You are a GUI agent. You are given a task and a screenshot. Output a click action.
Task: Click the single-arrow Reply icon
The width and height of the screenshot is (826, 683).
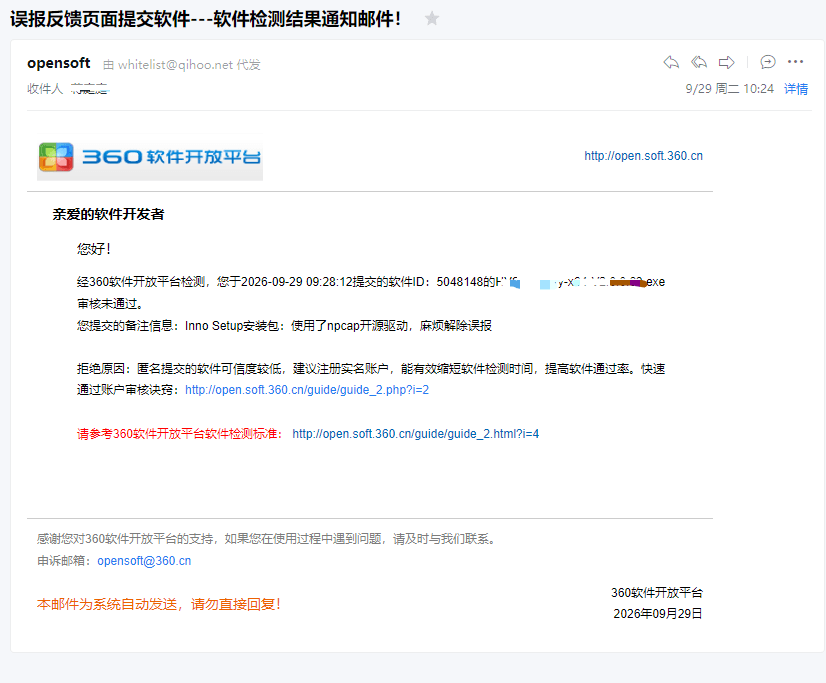coord(671,62)
